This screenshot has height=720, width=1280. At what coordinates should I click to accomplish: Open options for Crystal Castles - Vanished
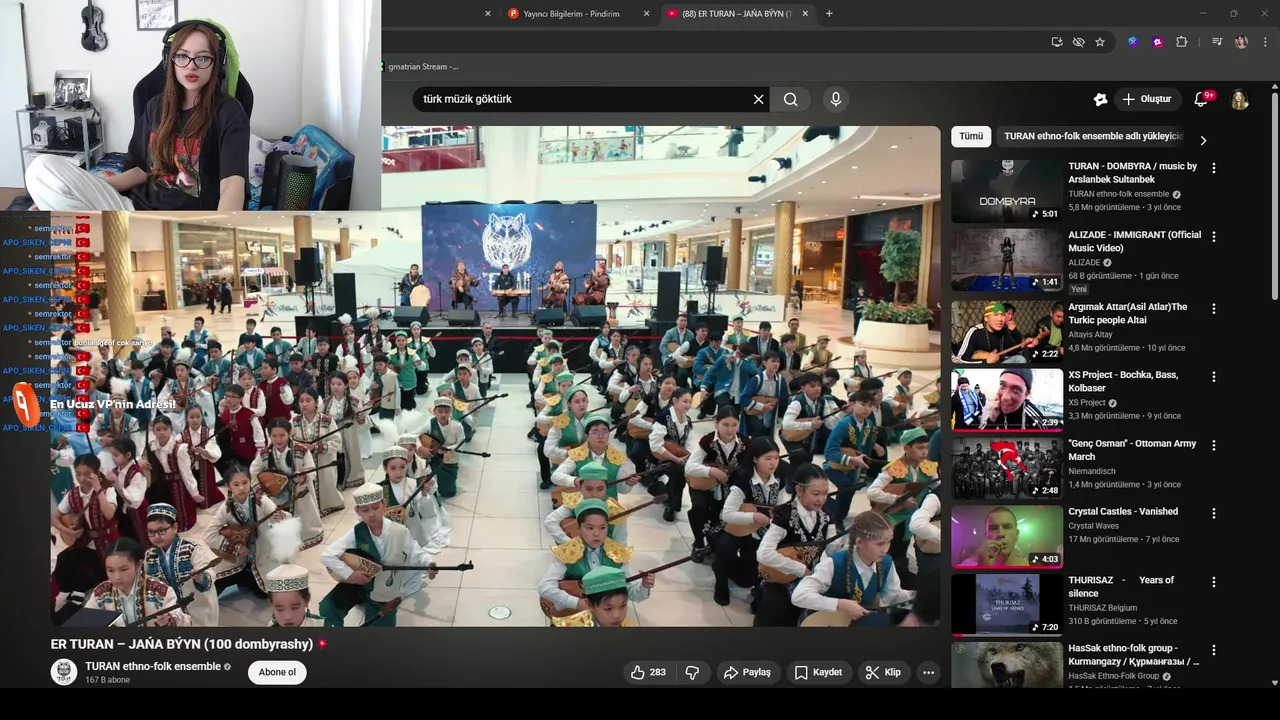pyautogui.click(x=1214, y=513)
